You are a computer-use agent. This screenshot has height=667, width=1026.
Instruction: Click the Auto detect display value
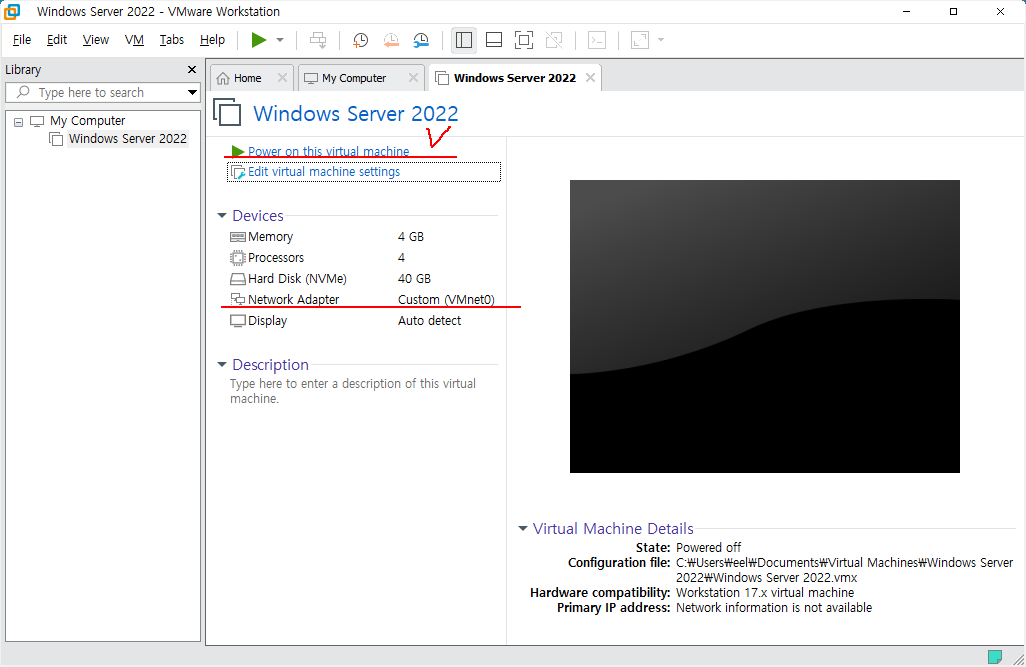click(x=429, y=321)
